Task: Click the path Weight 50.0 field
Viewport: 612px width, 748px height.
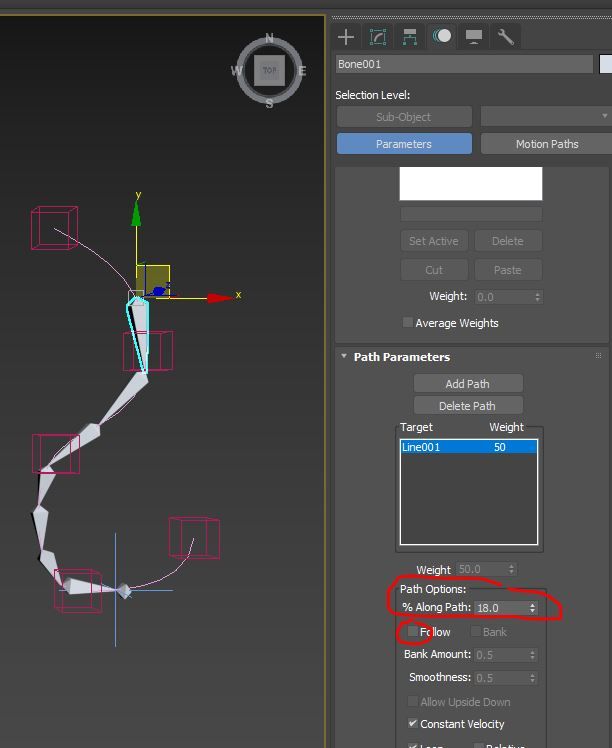Action: 481,569
